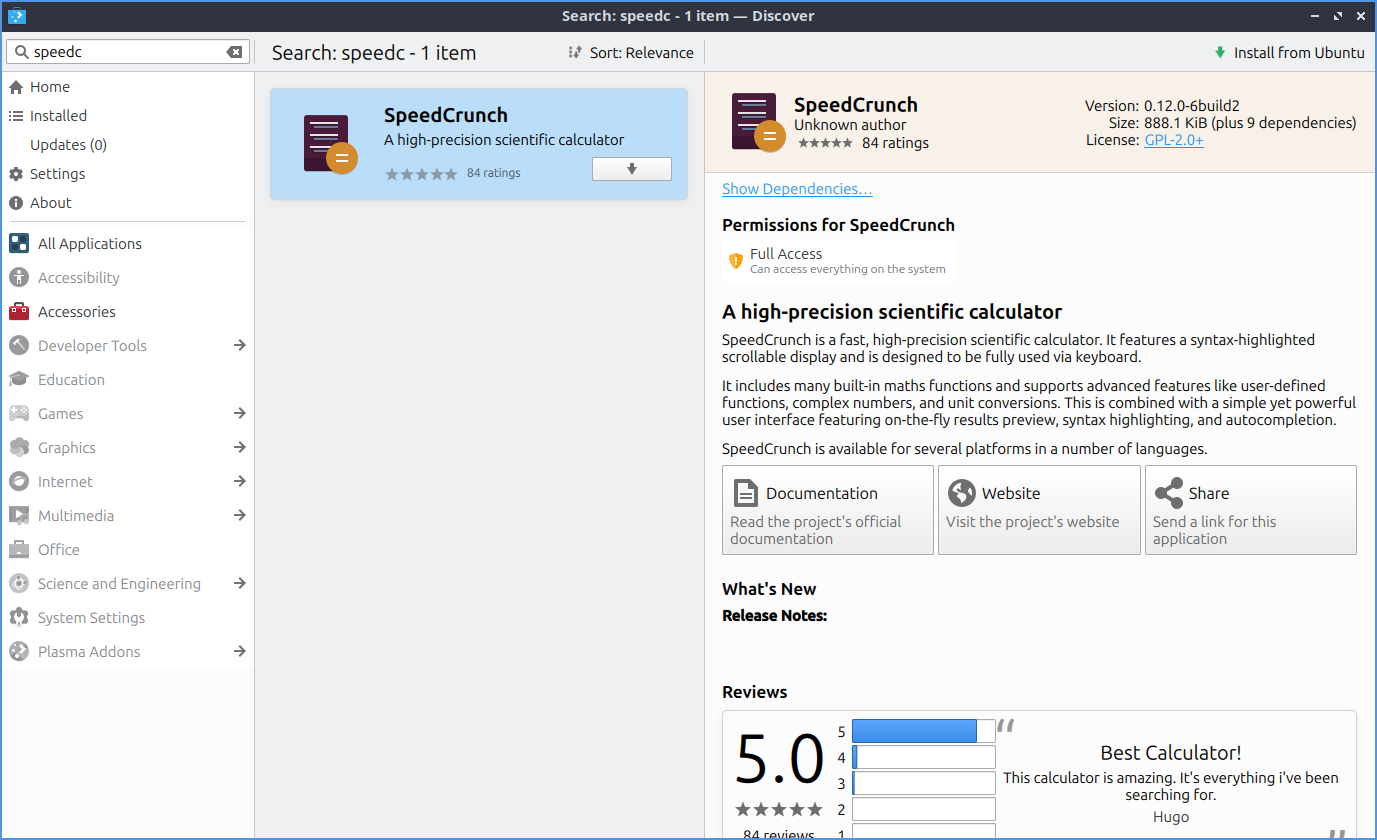Follow the GPL-2.0+ license link
This screenshot has width=1377, height=840.
(x=1173, y=141)
